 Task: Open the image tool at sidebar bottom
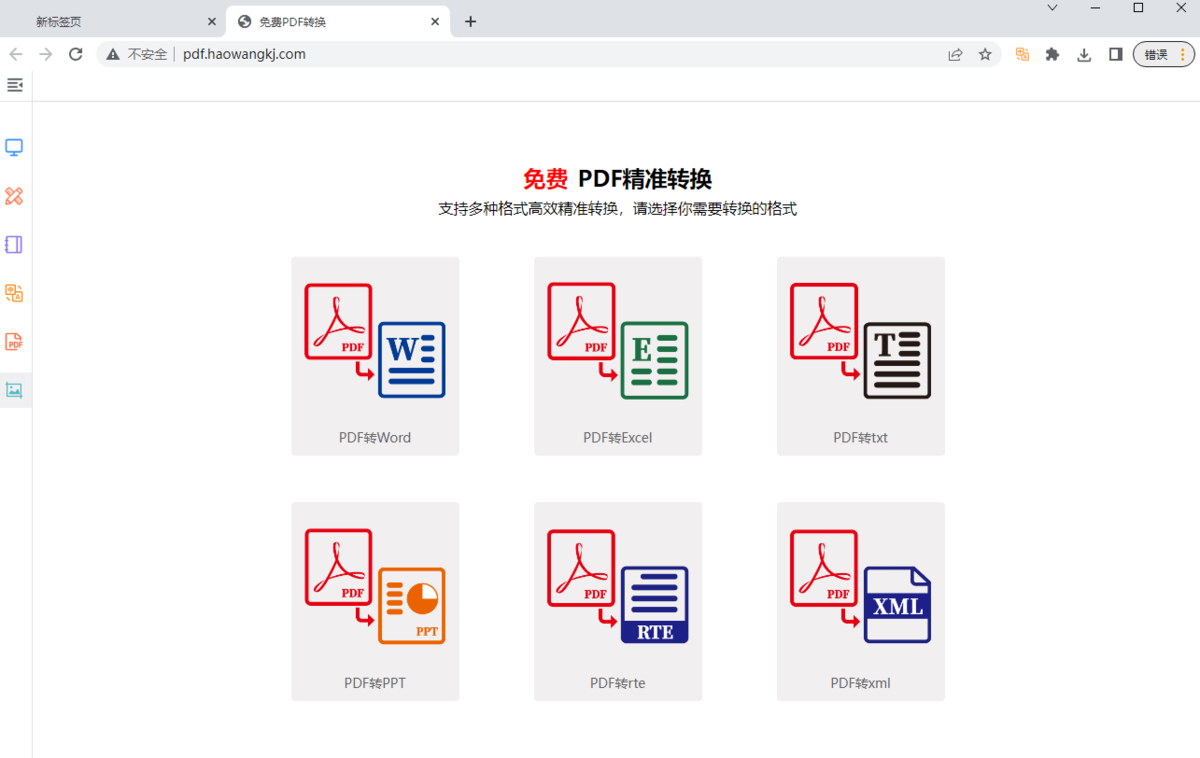coord(14,390)
